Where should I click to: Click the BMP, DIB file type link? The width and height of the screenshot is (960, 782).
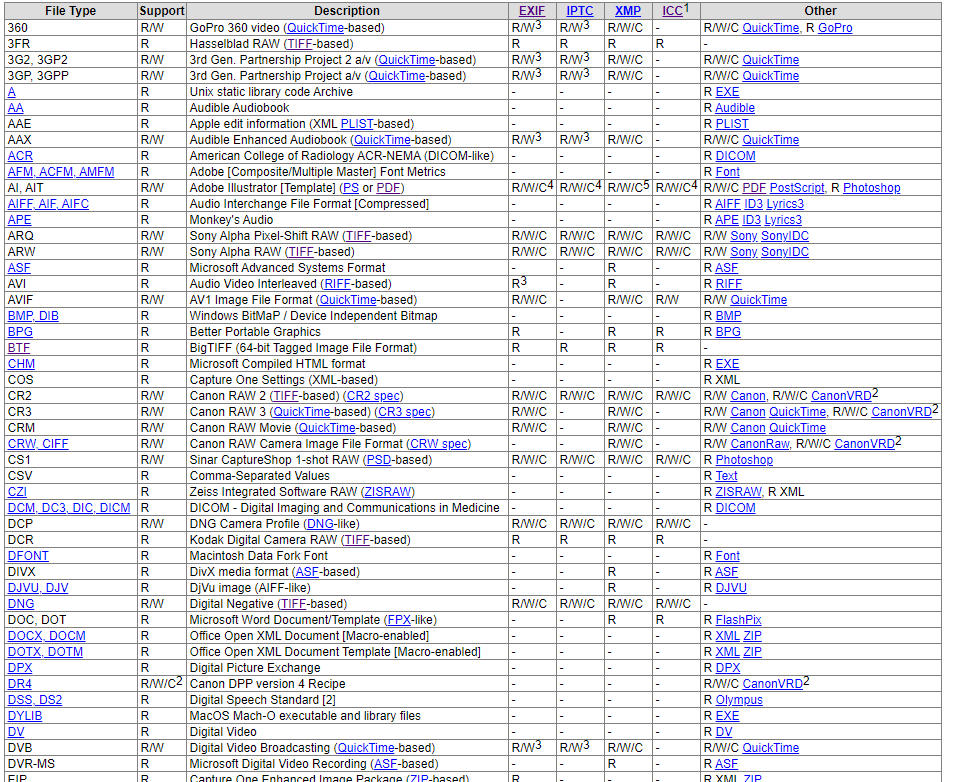(33, 316)
